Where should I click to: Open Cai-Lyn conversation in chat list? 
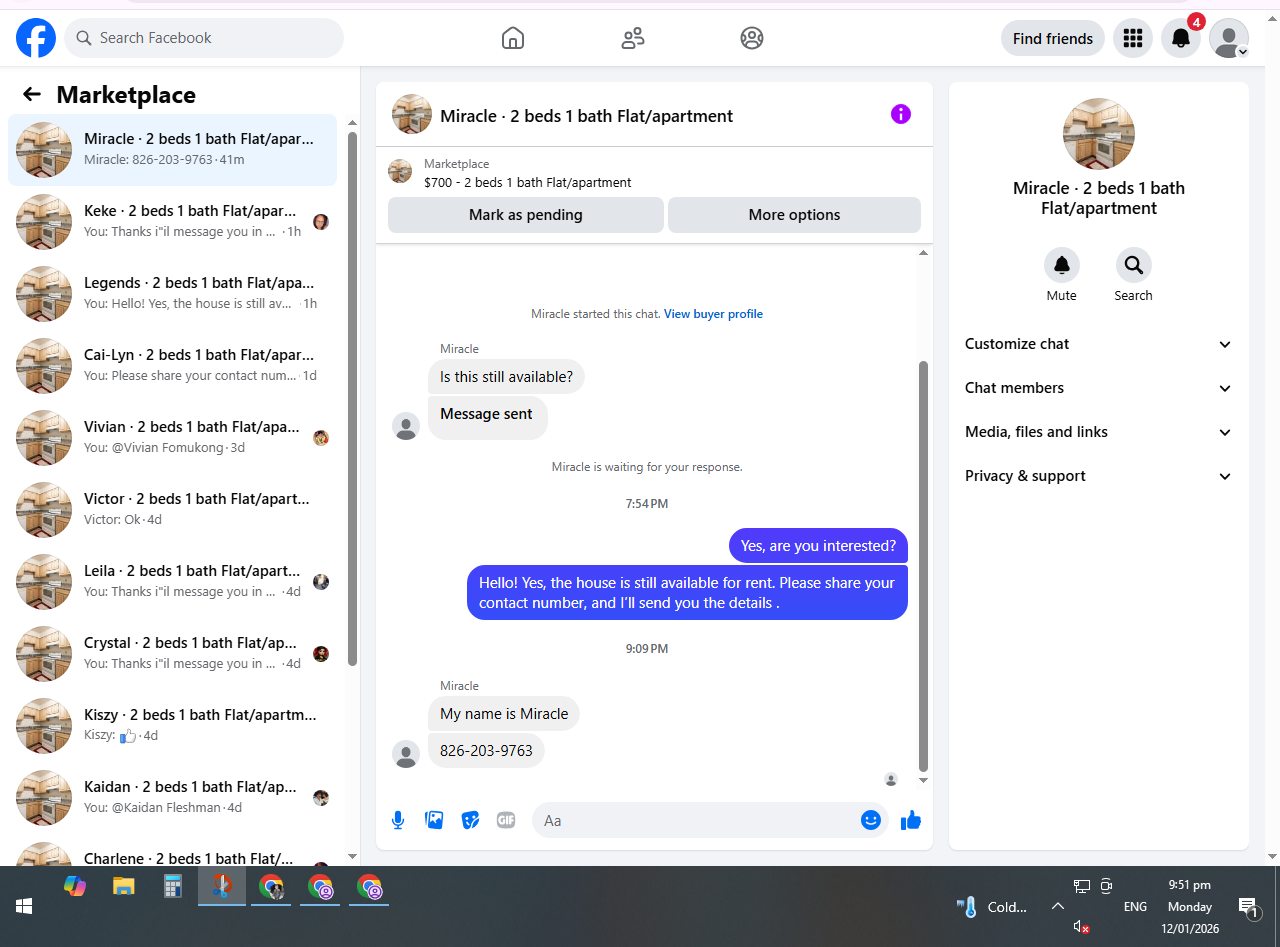point(172,366)
